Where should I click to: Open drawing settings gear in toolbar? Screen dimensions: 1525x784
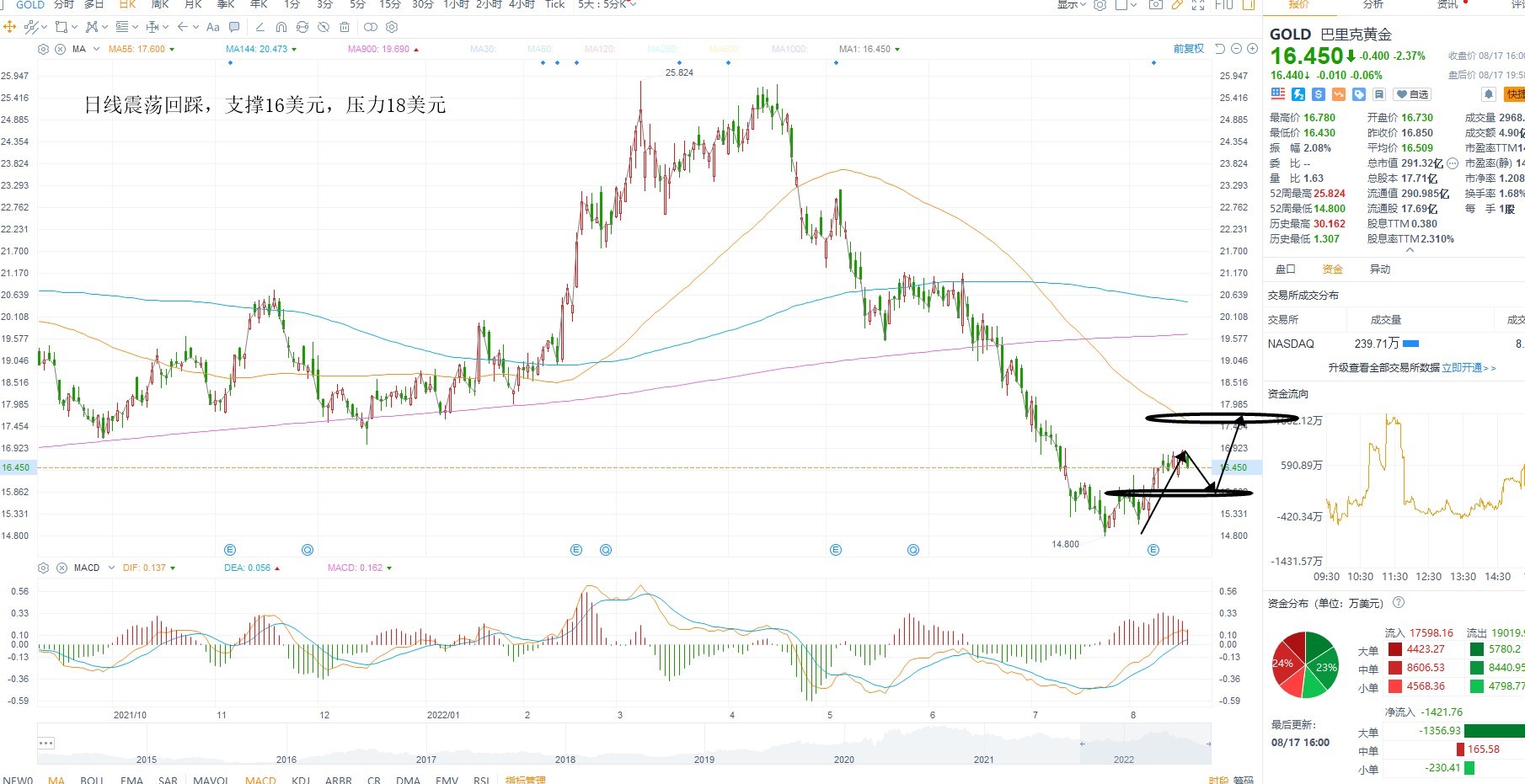(x=392, y=27)
